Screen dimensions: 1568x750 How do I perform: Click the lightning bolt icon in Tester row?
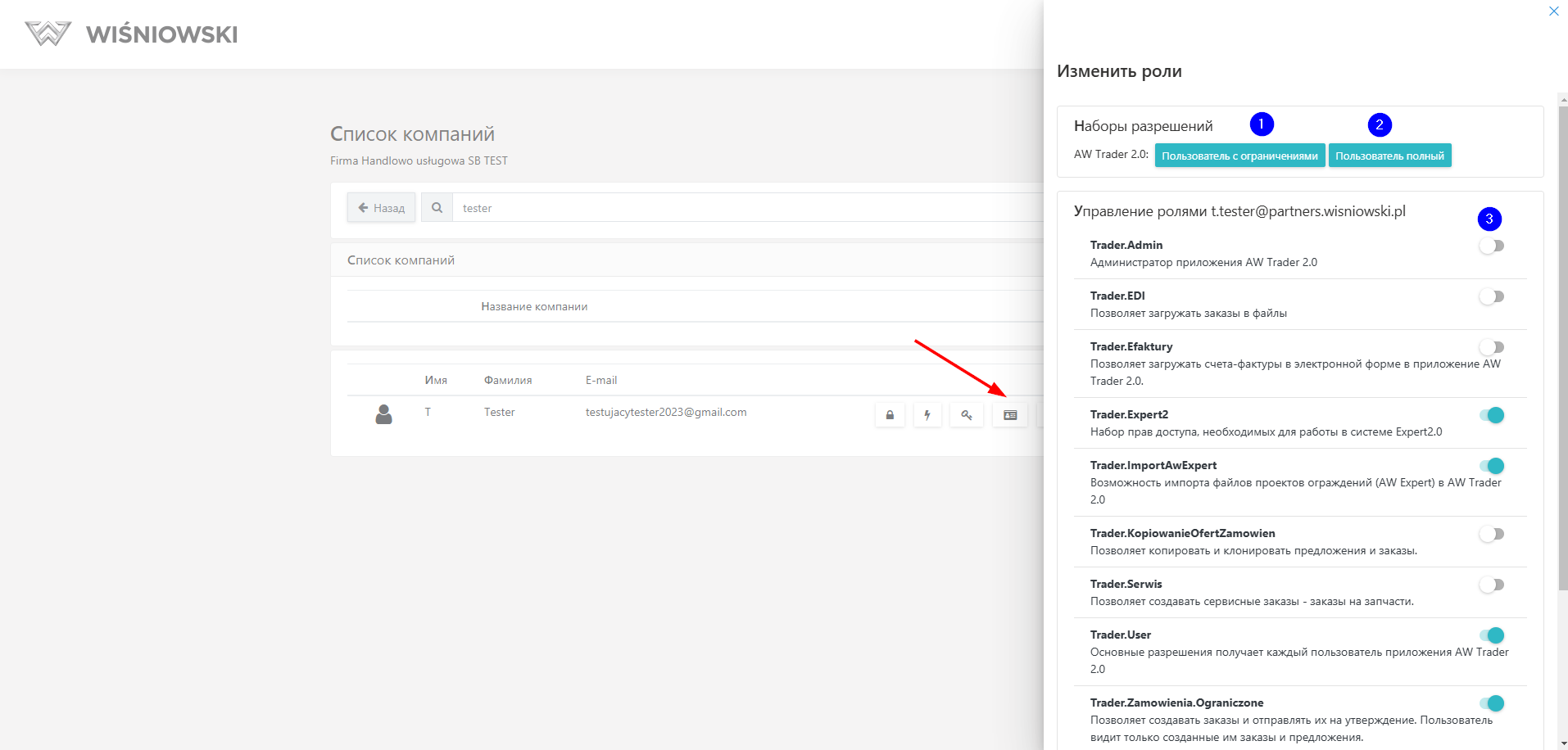coord(927,415)
